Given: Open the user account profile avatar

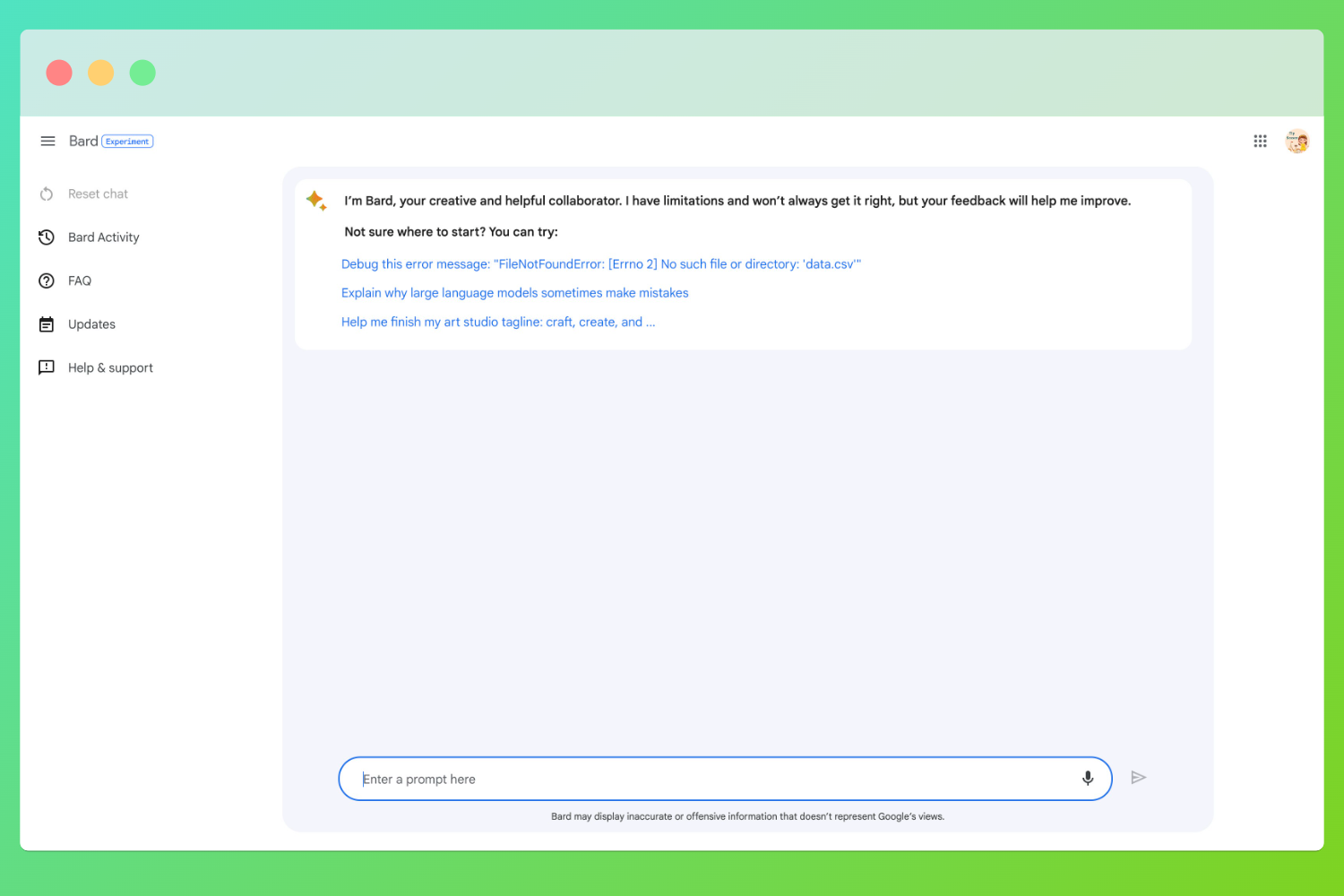Looking at the screenshot, I should point(1297,142).
